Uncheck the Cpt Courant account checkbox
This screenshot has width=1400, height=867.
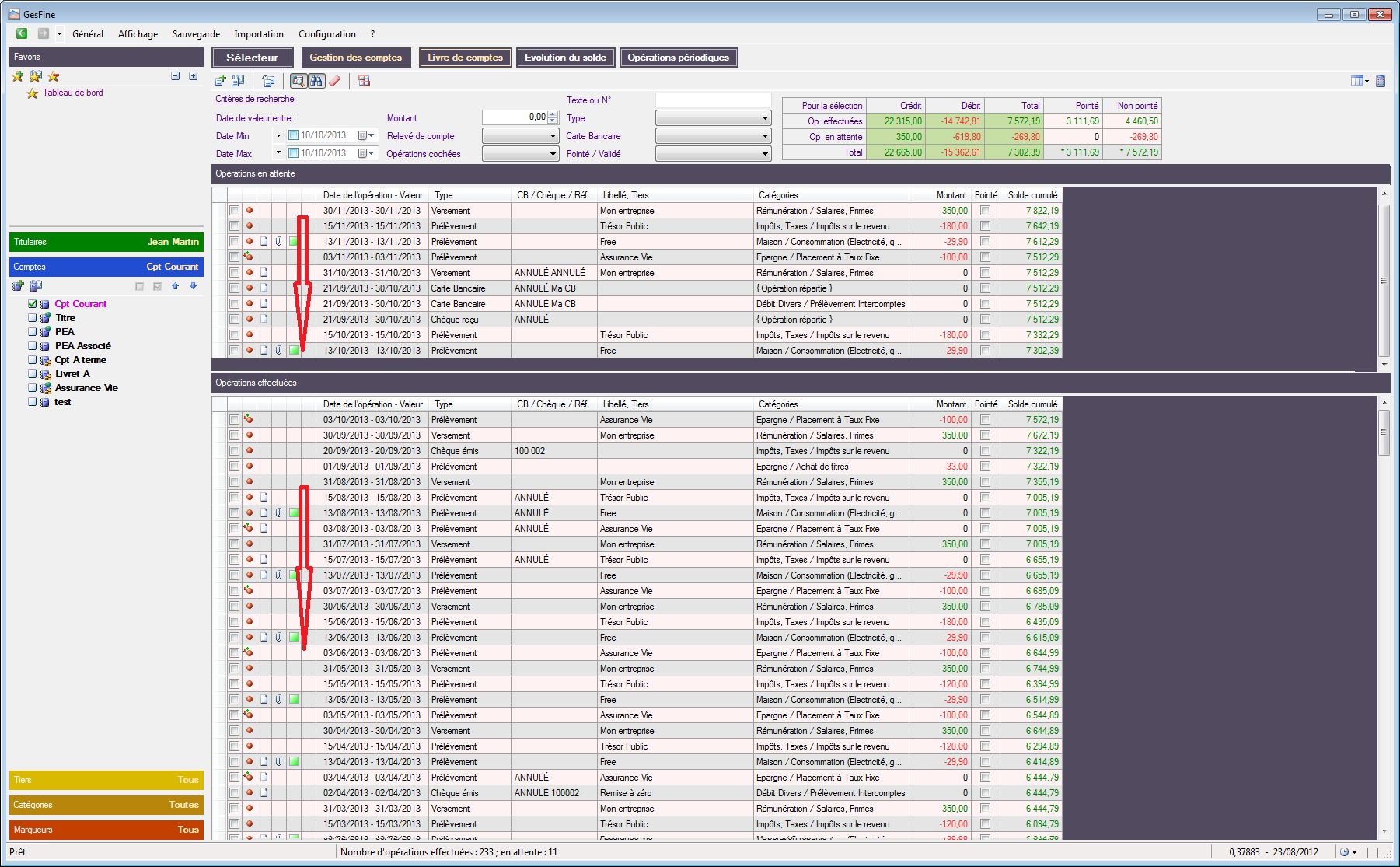pos(33,304)
